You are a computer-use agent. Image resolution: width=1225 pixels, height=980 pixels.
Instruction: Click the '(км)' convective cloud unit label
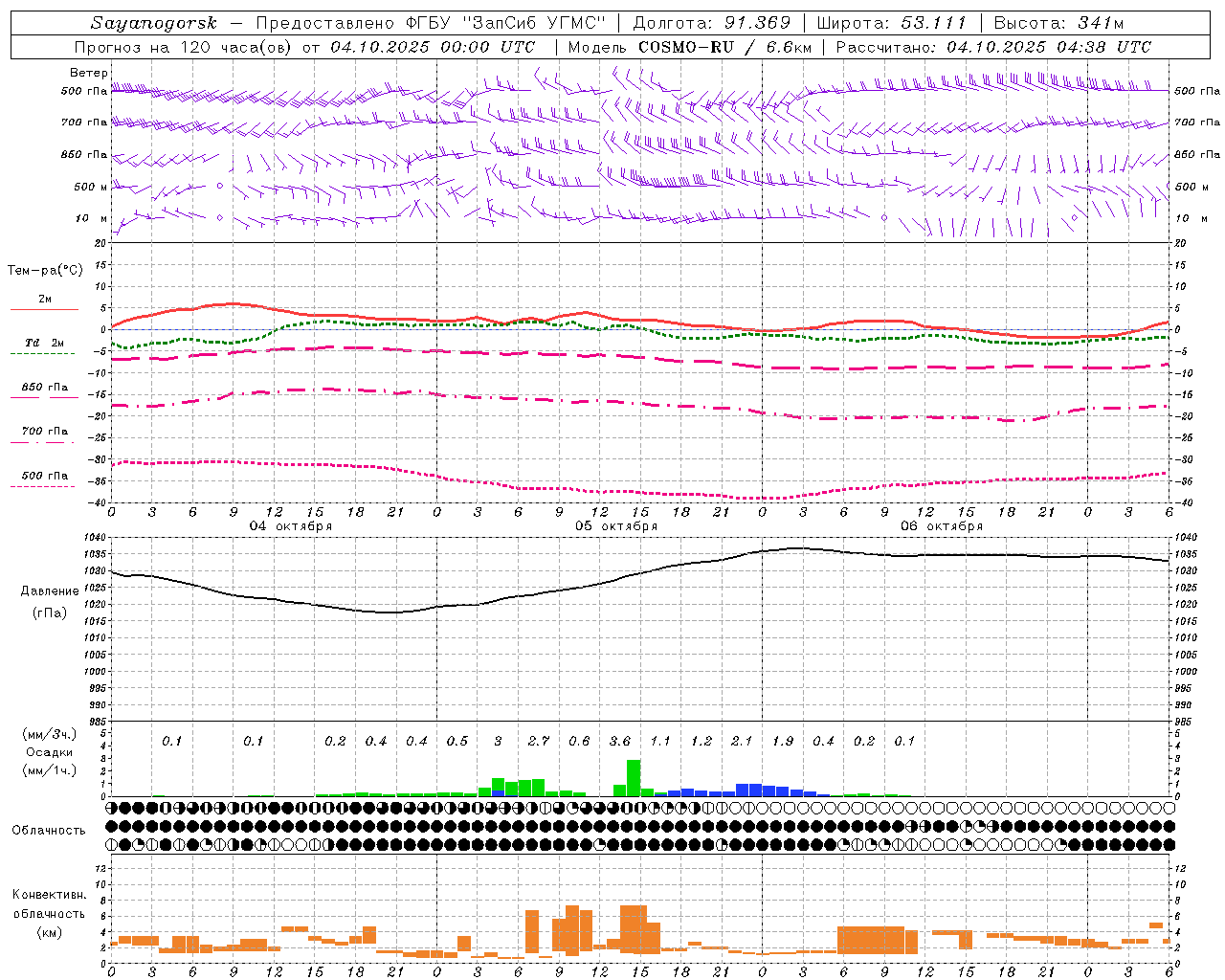click(x=50, y=932)
